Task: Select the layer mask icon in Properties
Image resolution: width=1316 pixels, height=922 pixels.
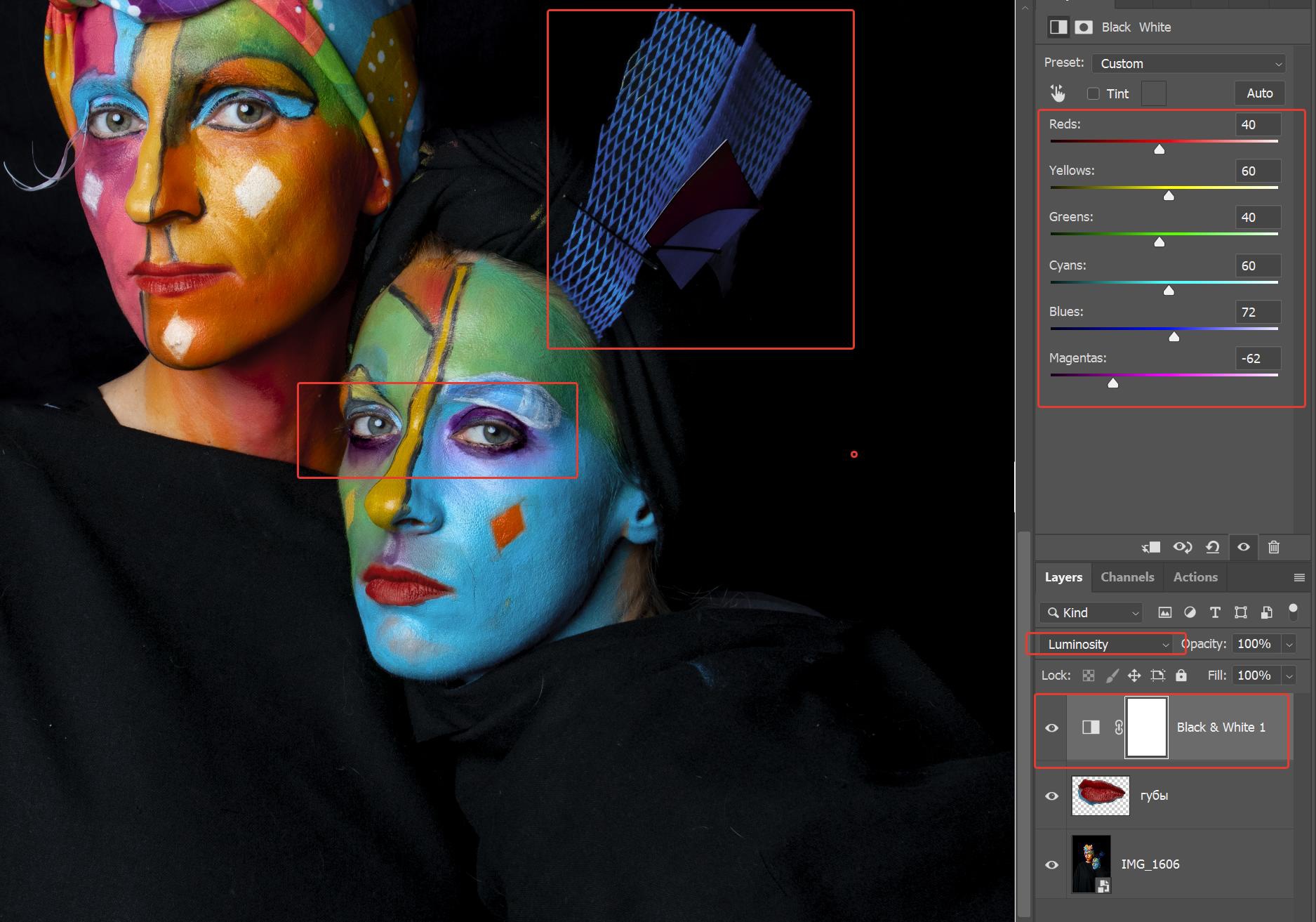Action: tap(1084, 27)
